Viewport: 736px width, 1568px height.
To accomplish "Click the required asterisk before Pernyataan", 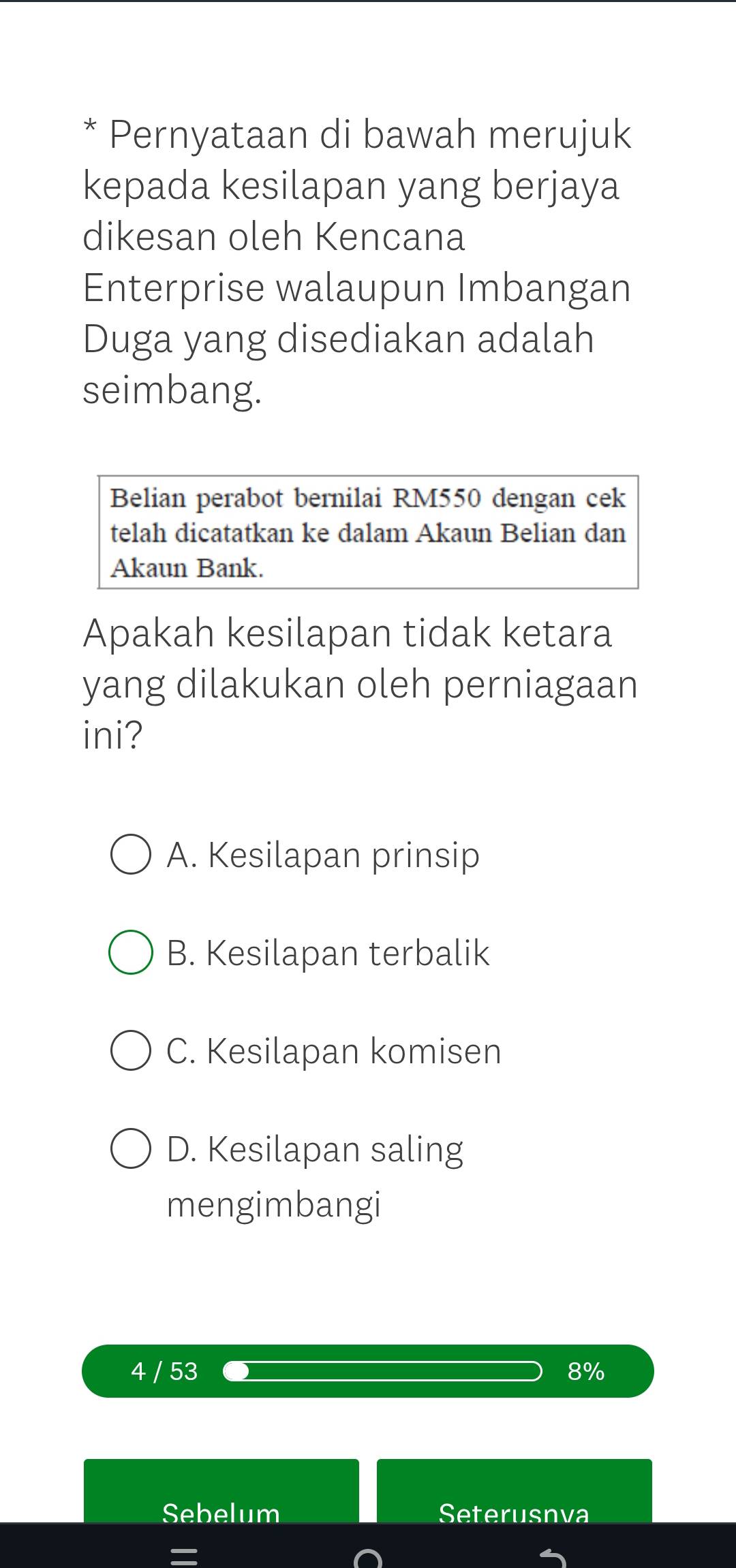I will tap(91, 127).
